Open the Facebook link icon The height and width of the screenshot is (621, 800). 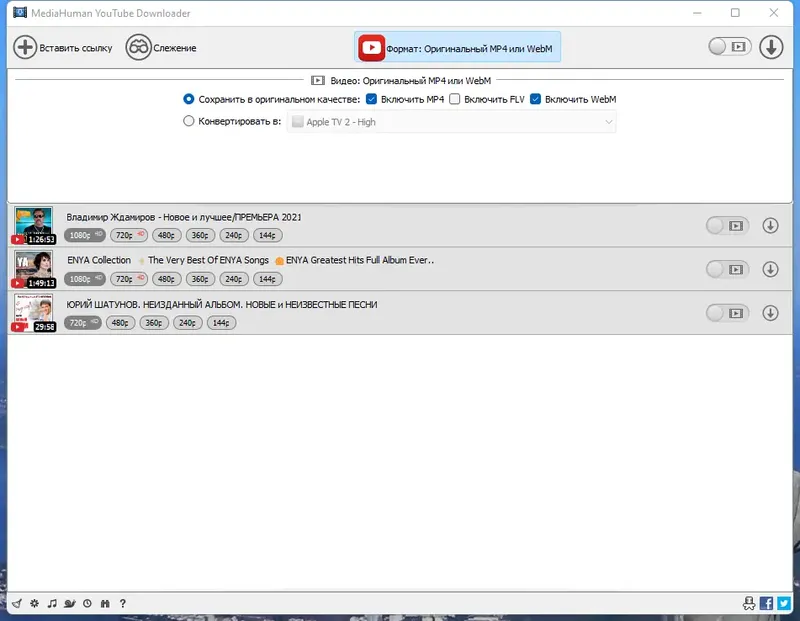coord(766,604)
